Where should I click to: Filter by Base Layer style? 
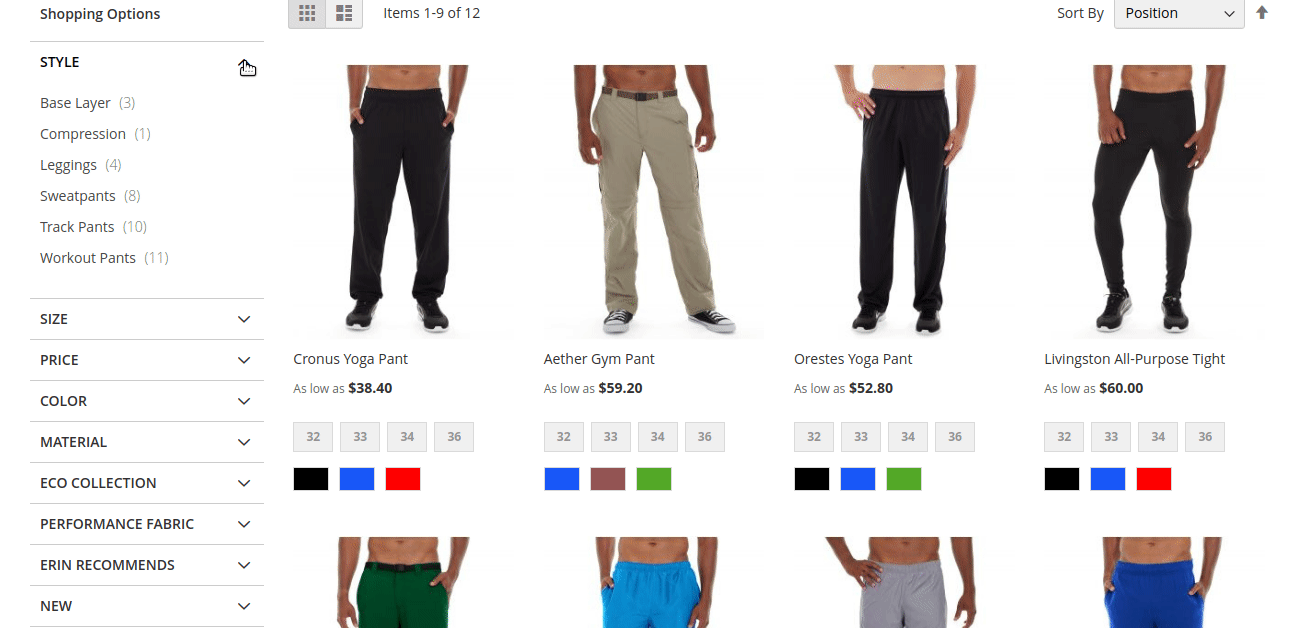(x=75, y=103)
